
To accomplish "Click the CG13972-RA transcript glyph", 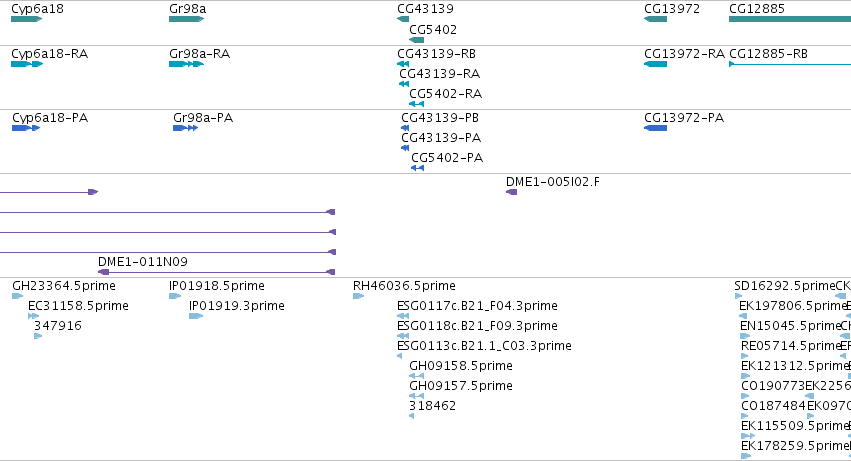I will click(x=655, y=64).
